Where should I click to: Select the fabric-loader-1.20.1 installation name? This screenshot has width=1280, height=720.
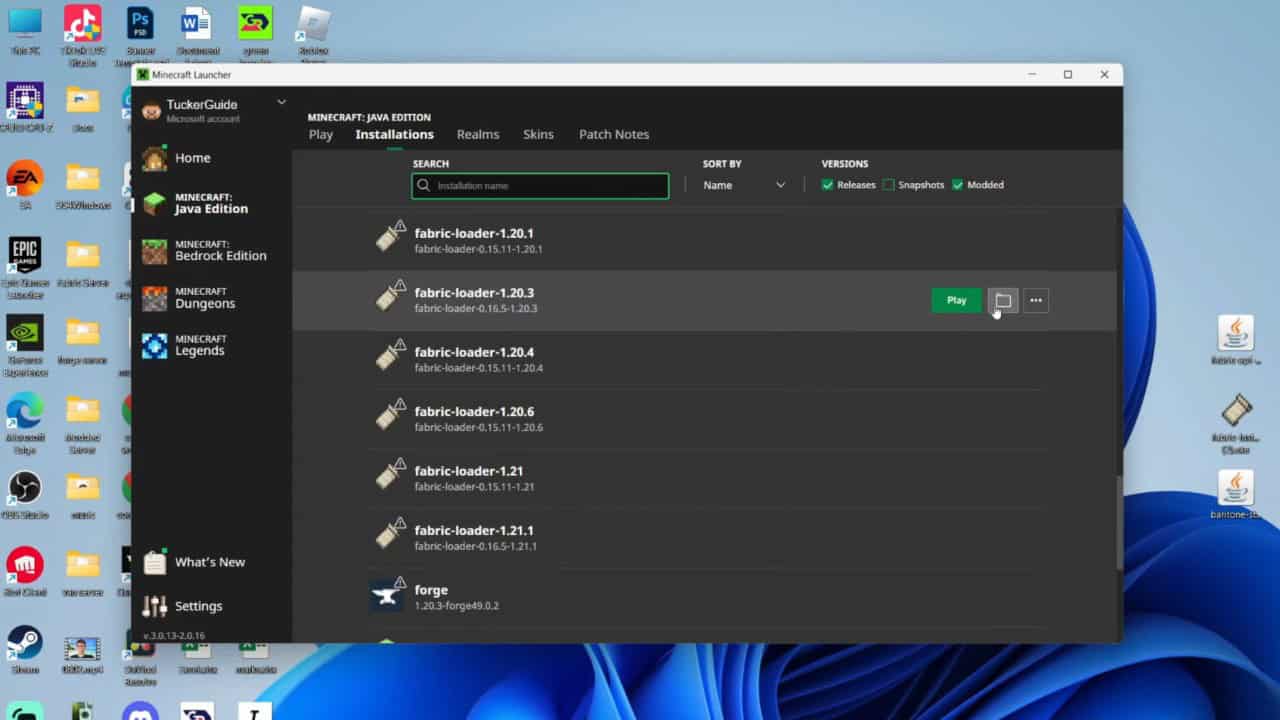pyautogui.click(x=474, y=234)
